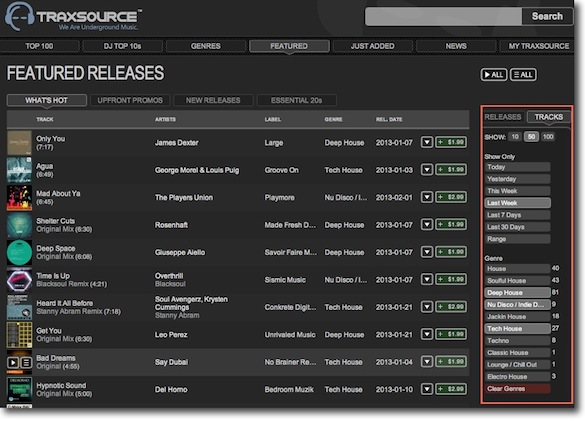Viewport: 585px width, 421px height.
Task: Filter by Last 7 Days
Action: click(517, 215)
